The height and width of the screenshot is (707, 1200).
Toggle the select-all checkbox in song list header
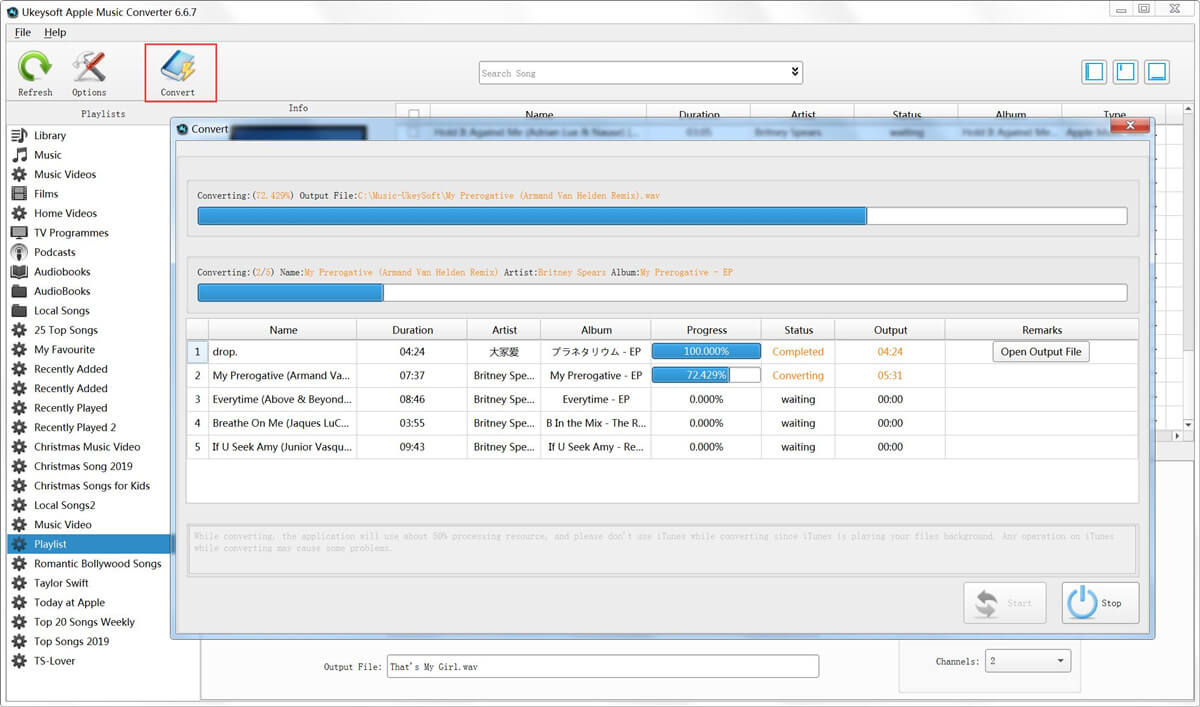pyautogui.click(x=414, y=114)
